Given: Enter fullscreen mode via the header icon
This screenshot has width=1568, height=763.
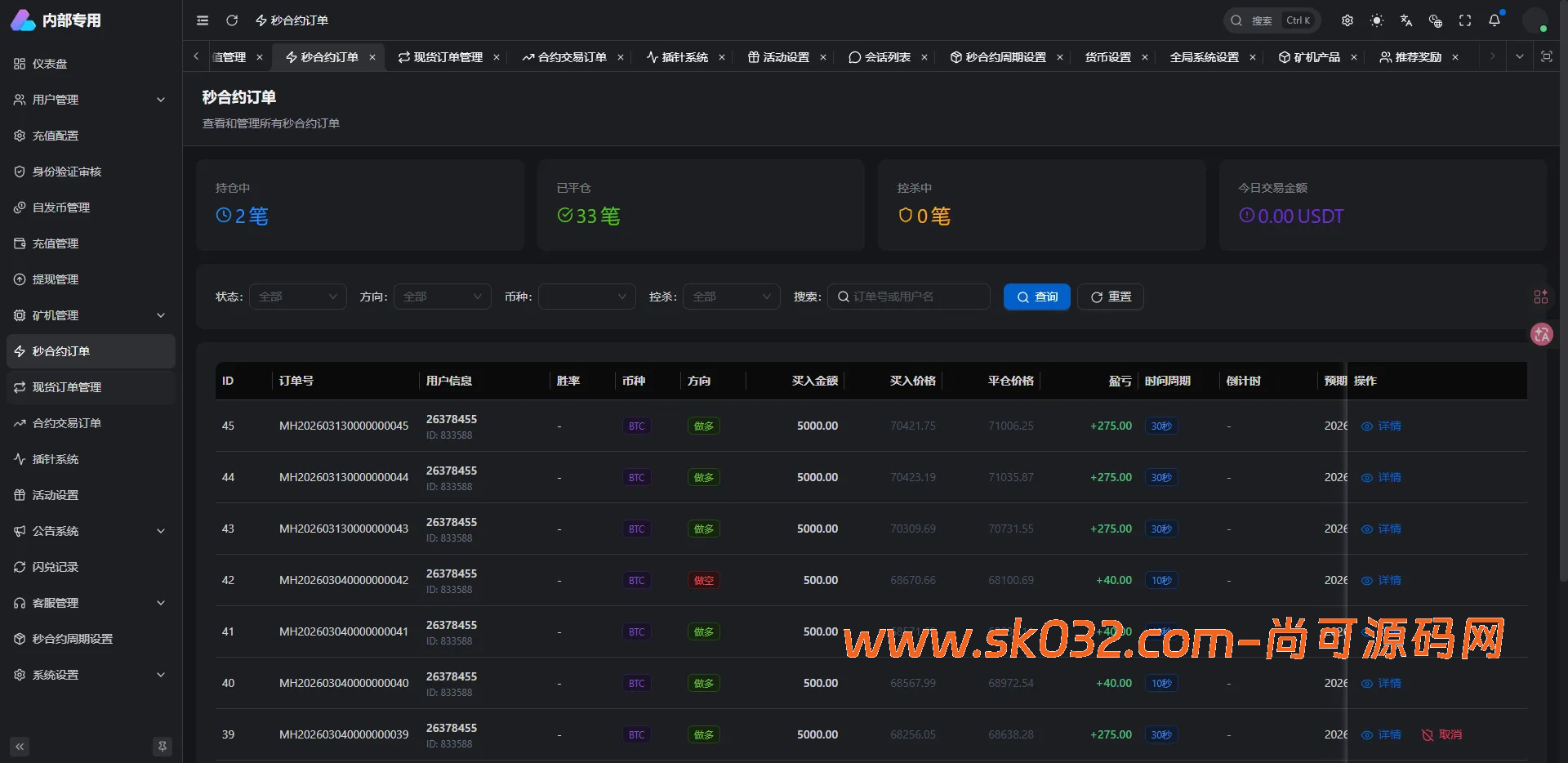Looking at the screenshot, I should click(1465, 20).
